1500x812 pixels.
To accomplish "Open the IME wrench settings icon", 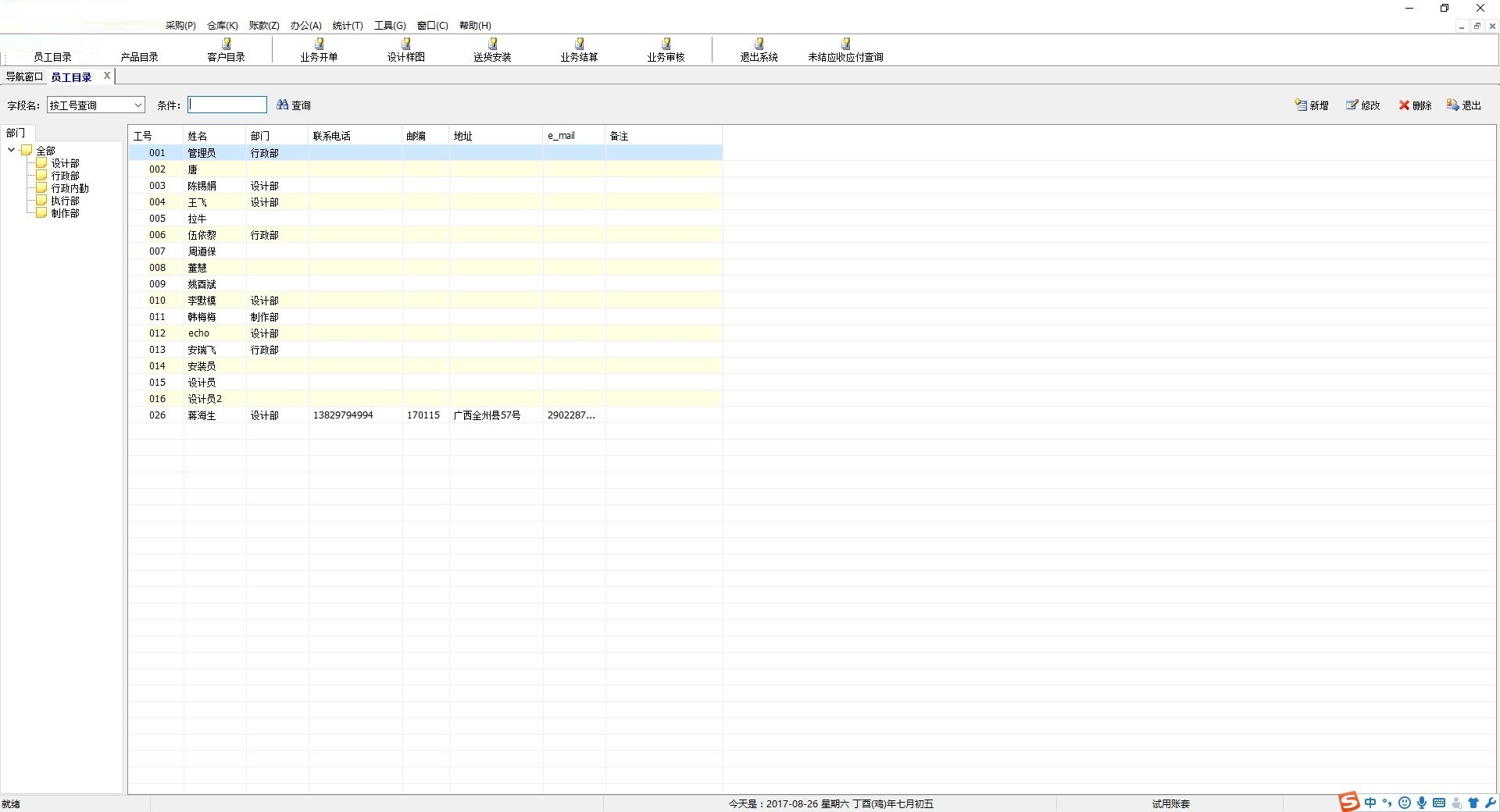I will pos(1491,803).
